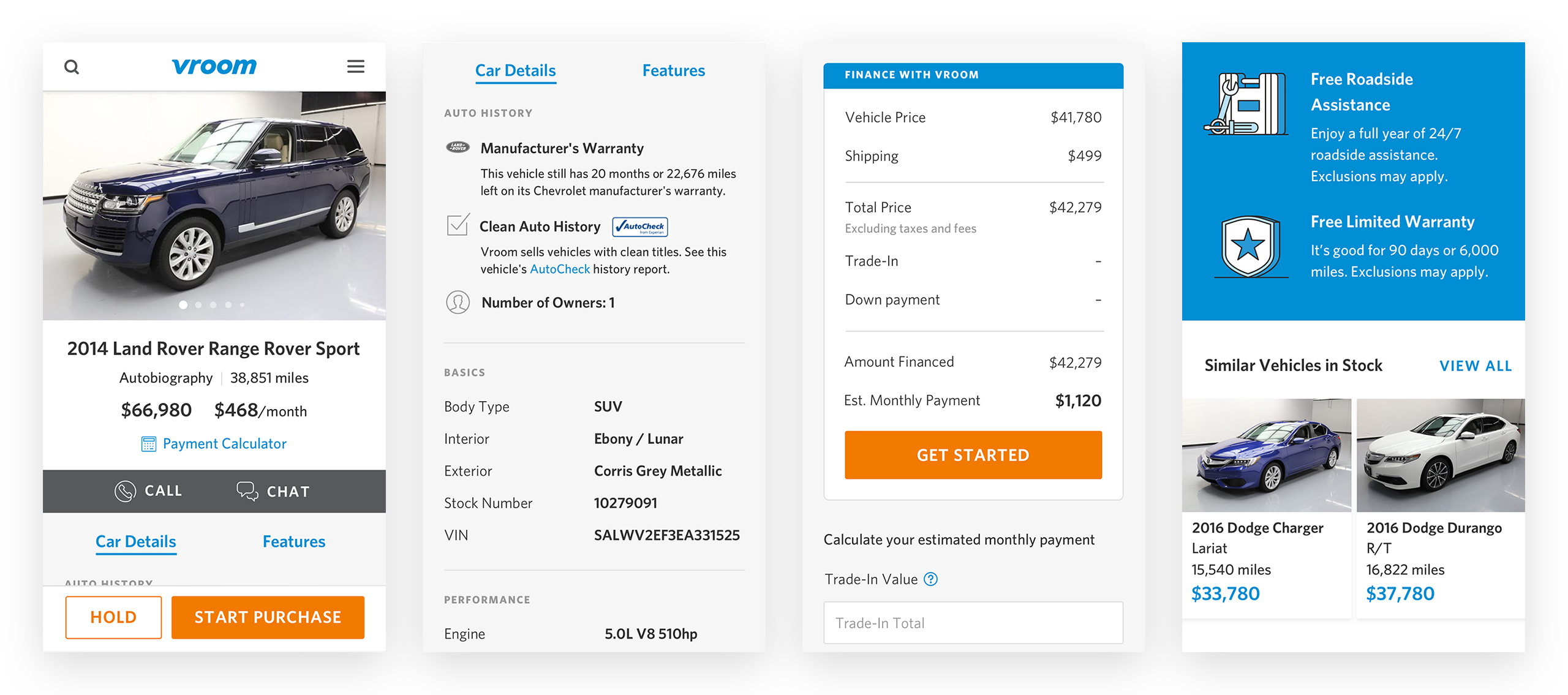
Task: Click the Trade-In Value help icon
Action: 930,579
